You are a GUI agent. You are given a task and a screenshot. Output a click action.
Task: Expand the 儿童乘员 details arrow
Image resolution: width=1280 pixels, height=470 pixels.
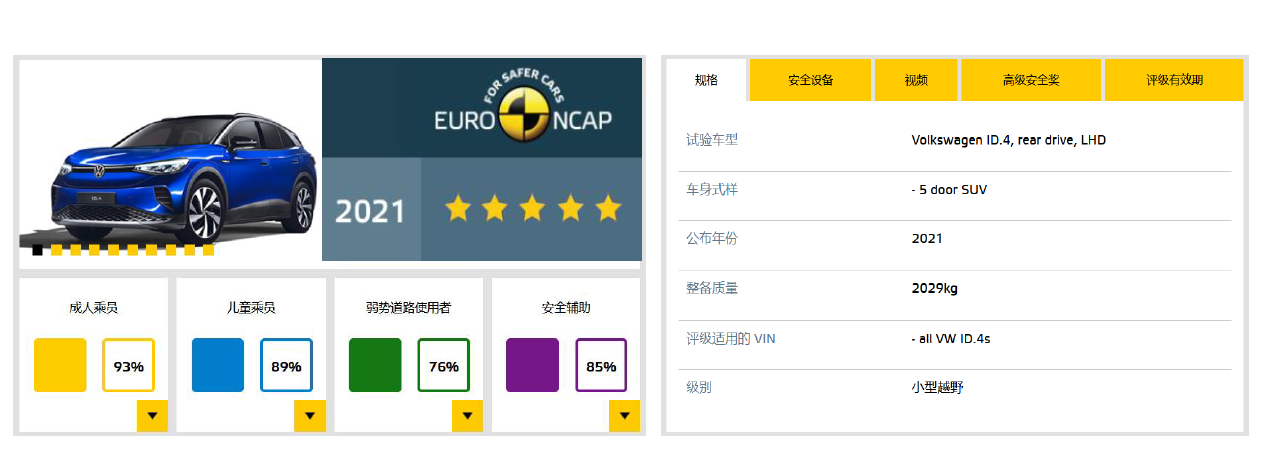309,416
